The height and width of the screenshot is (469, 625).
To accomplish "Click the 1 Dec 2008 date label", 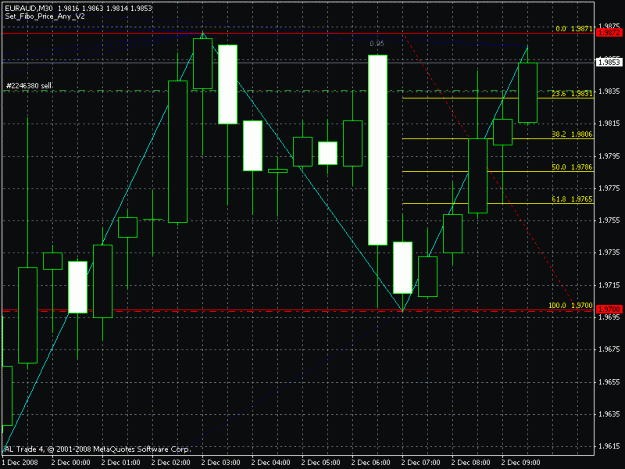I will [x=20, y=463].
